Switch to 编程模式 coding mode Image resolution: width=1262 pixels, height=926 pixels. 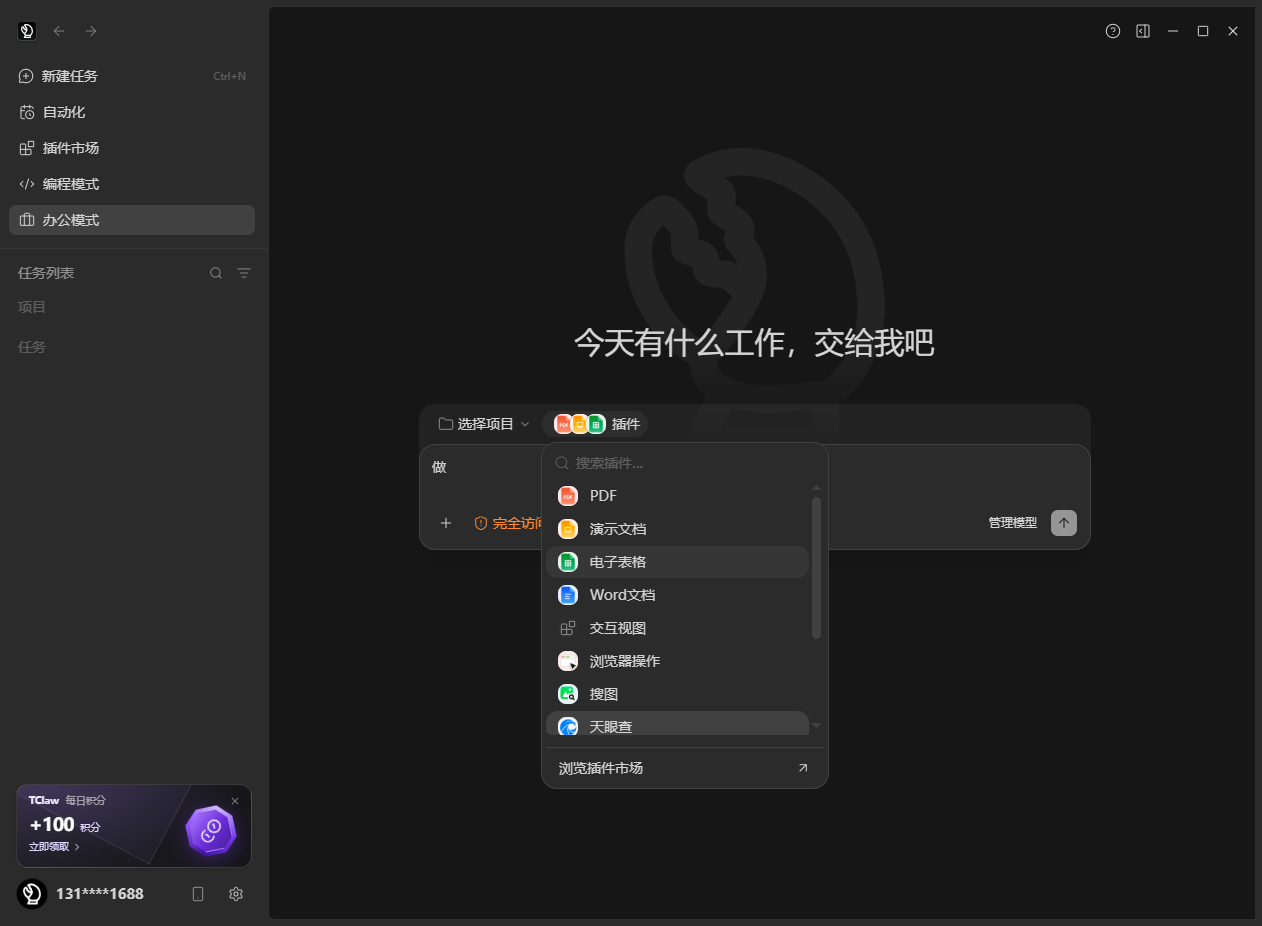pyautogui.click(x=132, y=184)
